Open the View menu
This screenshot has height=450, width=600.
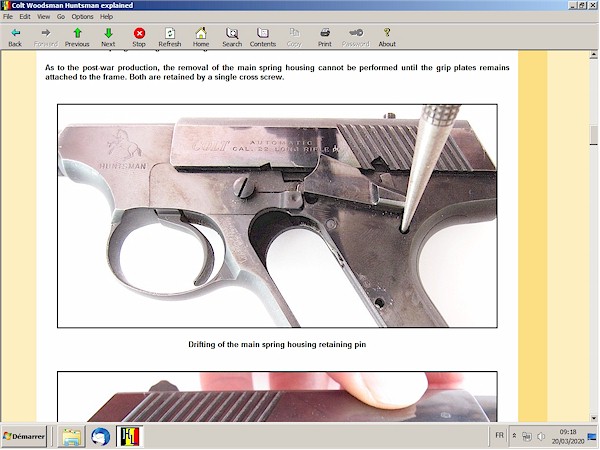[x=43, y=16]
